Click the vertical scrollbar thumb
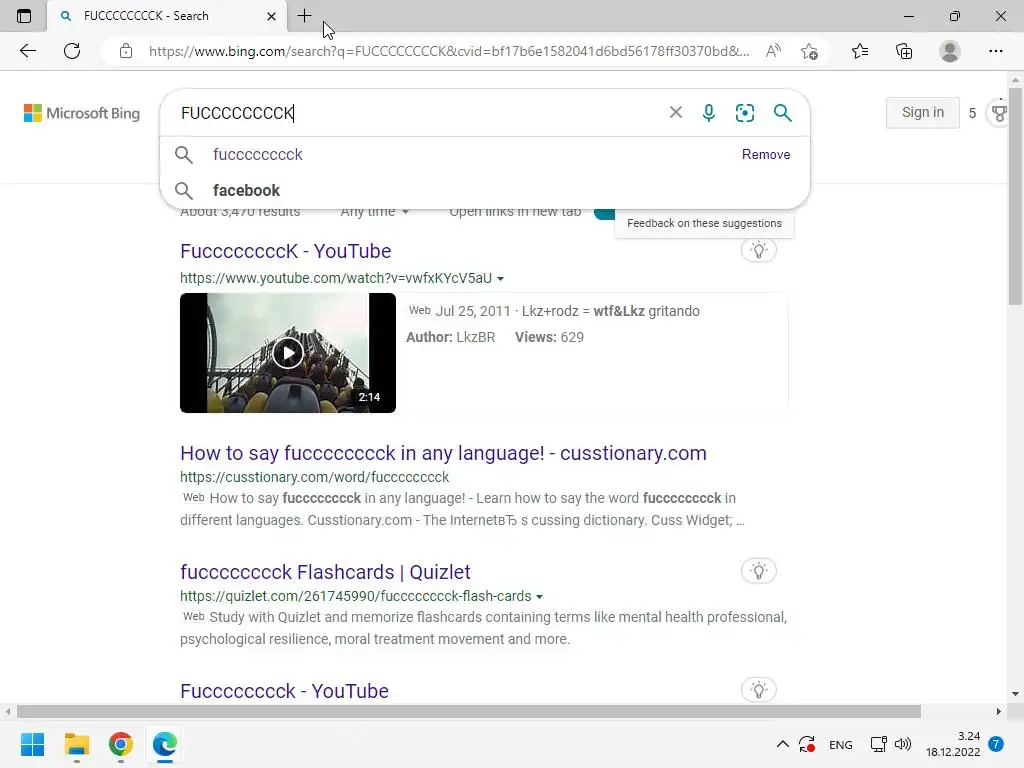 tap(1015, 196)
